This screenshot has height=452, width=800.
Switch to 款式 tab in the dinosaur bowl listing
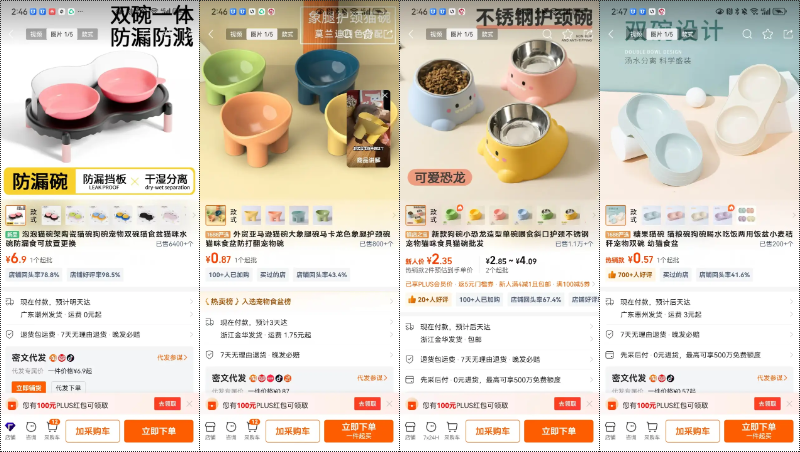(488, 34)
